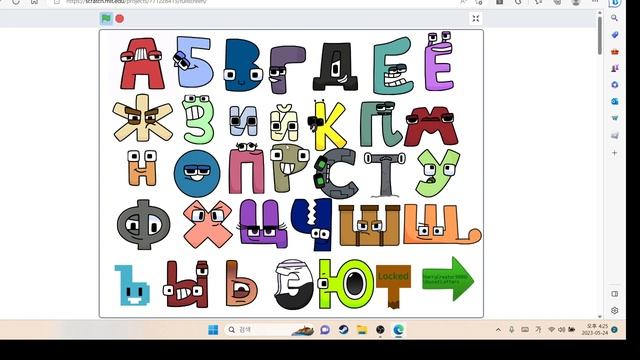The width and height of the screenshot is (640, 360).
Task: Click the dark red М character
Action: point(431,126)
